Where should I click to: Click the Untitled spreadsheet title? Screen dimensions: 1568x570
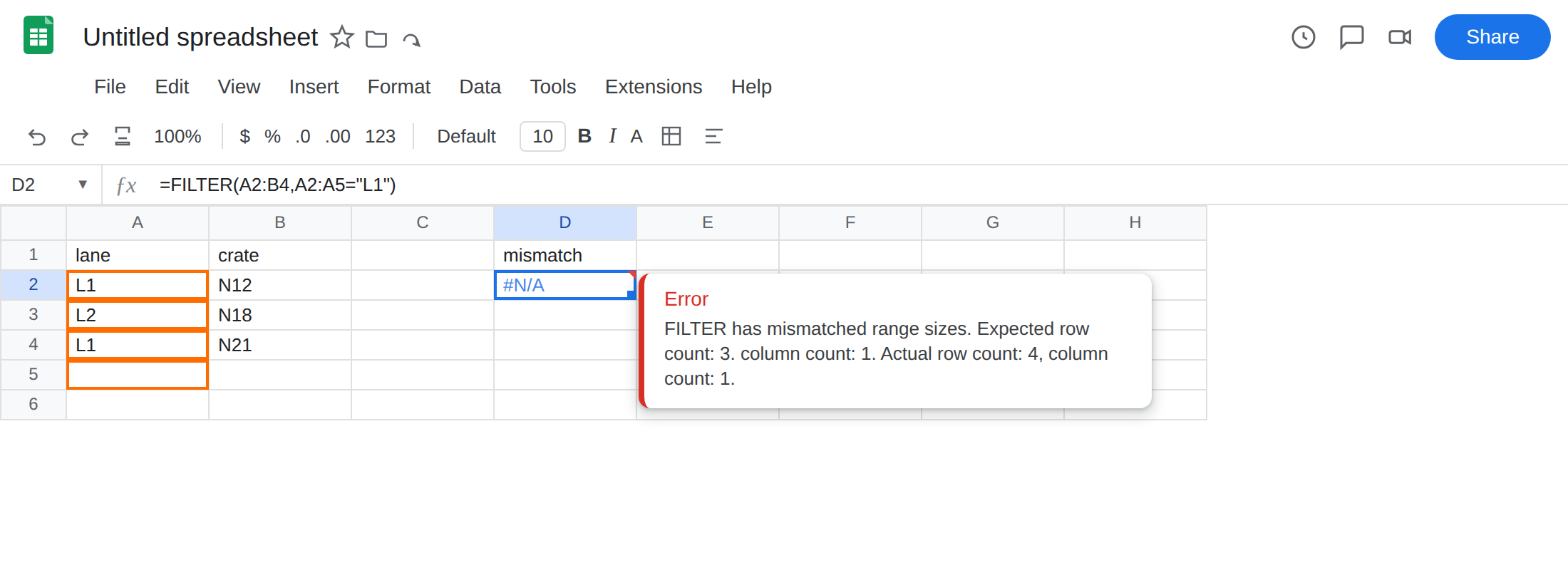point(200,37)
